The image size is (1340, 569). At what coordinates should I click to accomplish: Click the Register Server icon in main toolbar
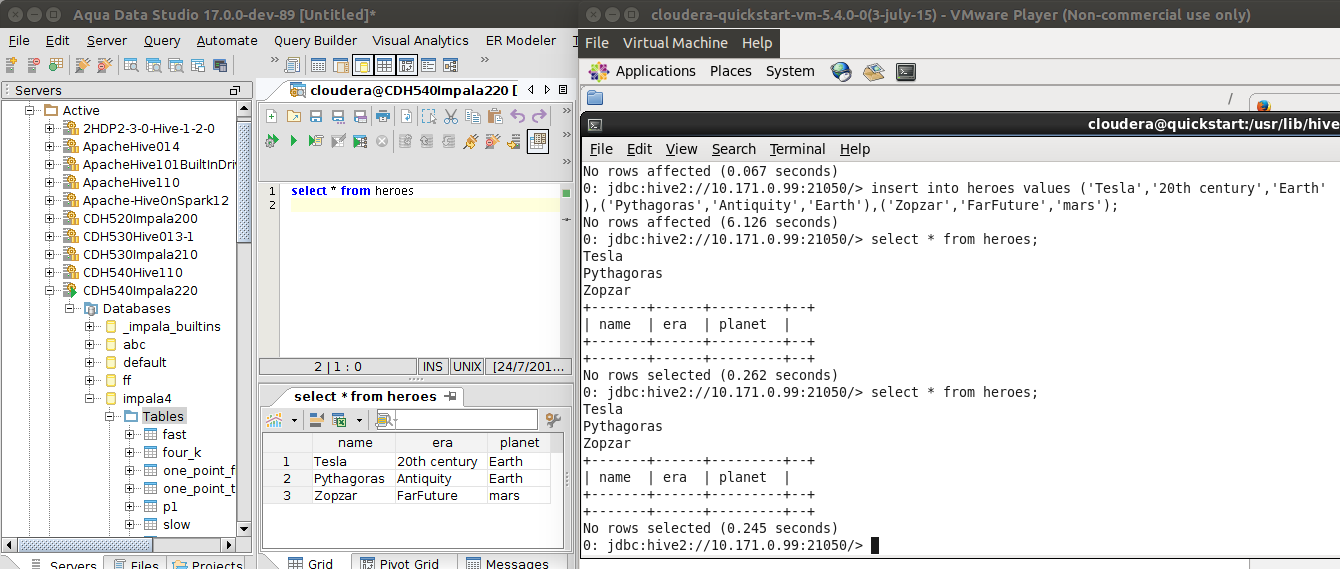(x=11, y=65)
